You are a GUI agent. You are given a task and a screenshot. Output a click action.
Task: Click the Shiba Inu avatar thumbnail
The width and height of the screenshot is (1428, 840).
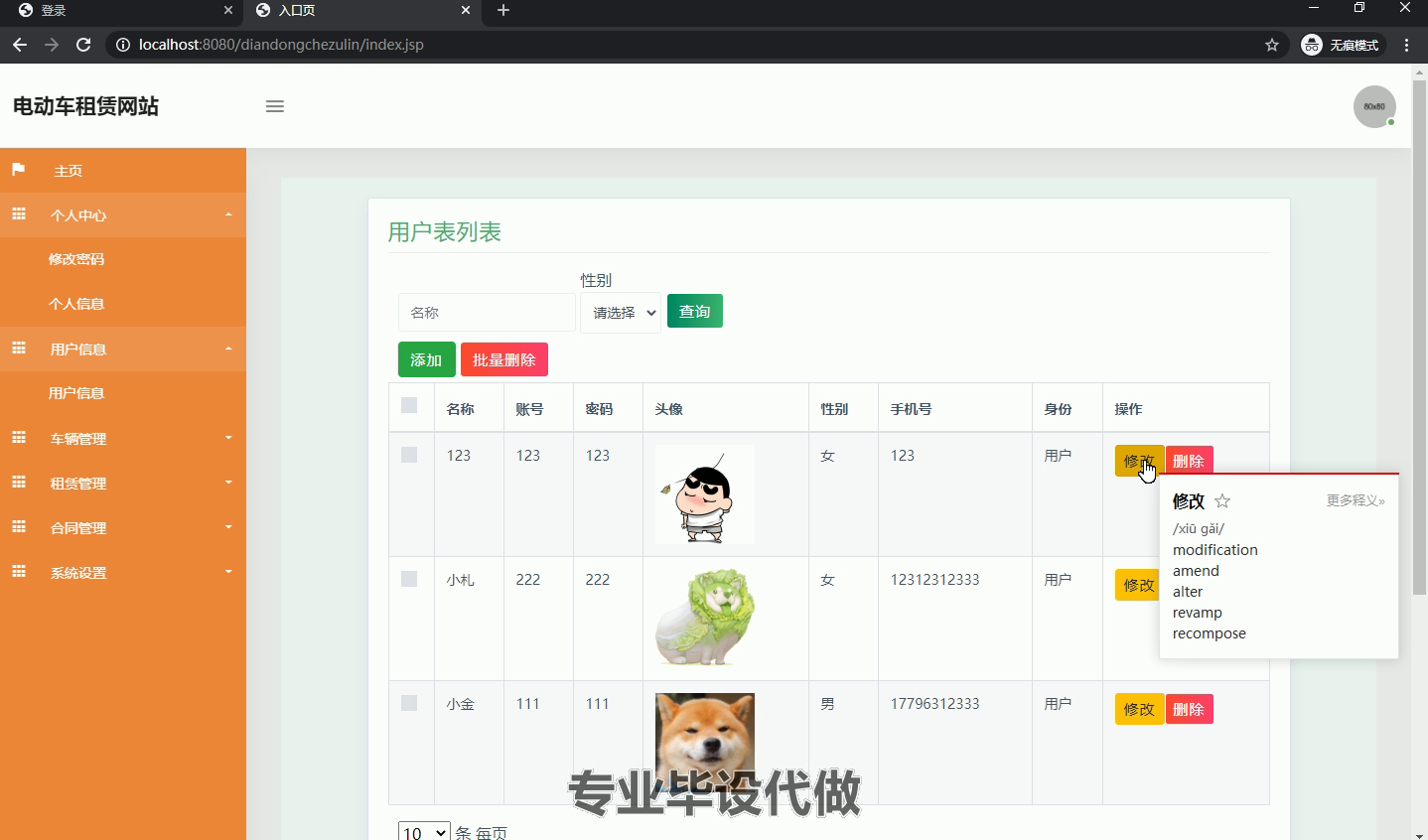(x=705, y=743)
